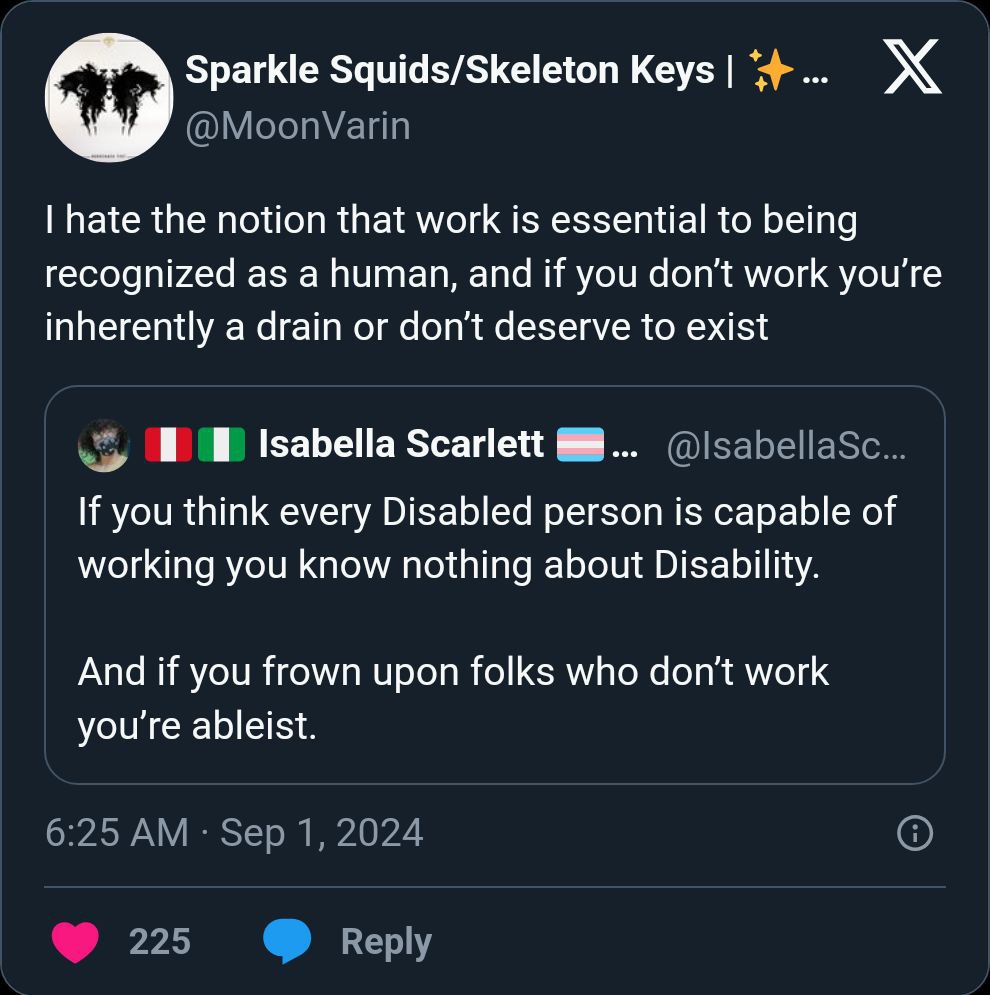Open Sparkle Squids/Skeleton Keys profile name
990x995 pixels.
[450, 70]
